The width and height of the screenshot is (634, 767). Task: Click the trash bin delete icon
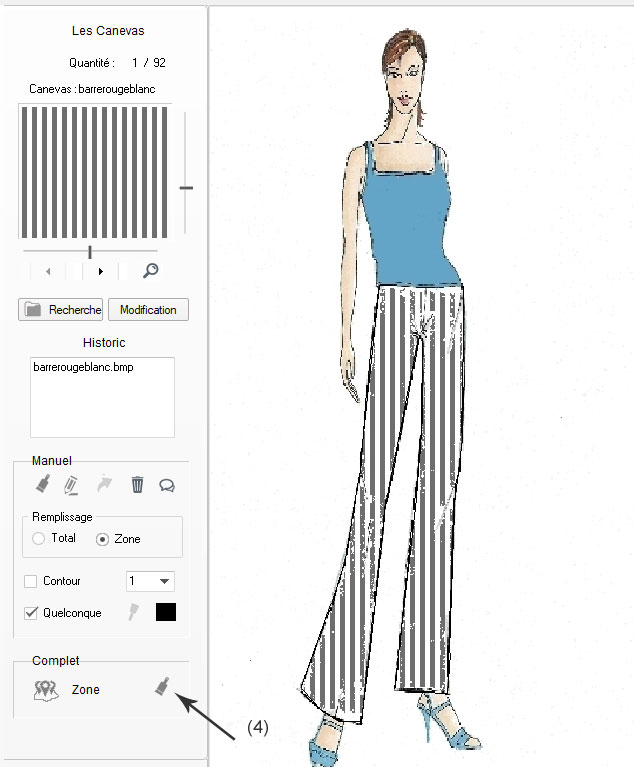137,485
